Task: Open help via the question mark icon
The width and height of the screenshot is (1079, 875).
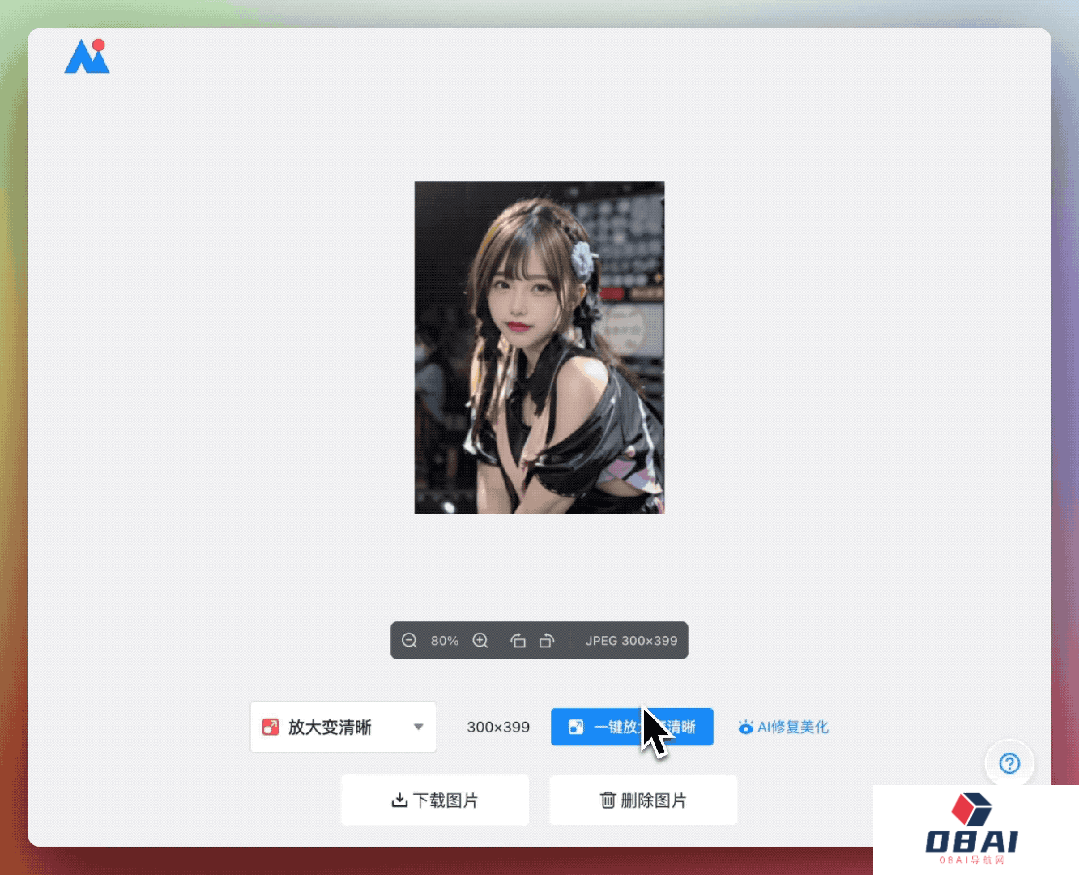Action: pos(1009,764)
